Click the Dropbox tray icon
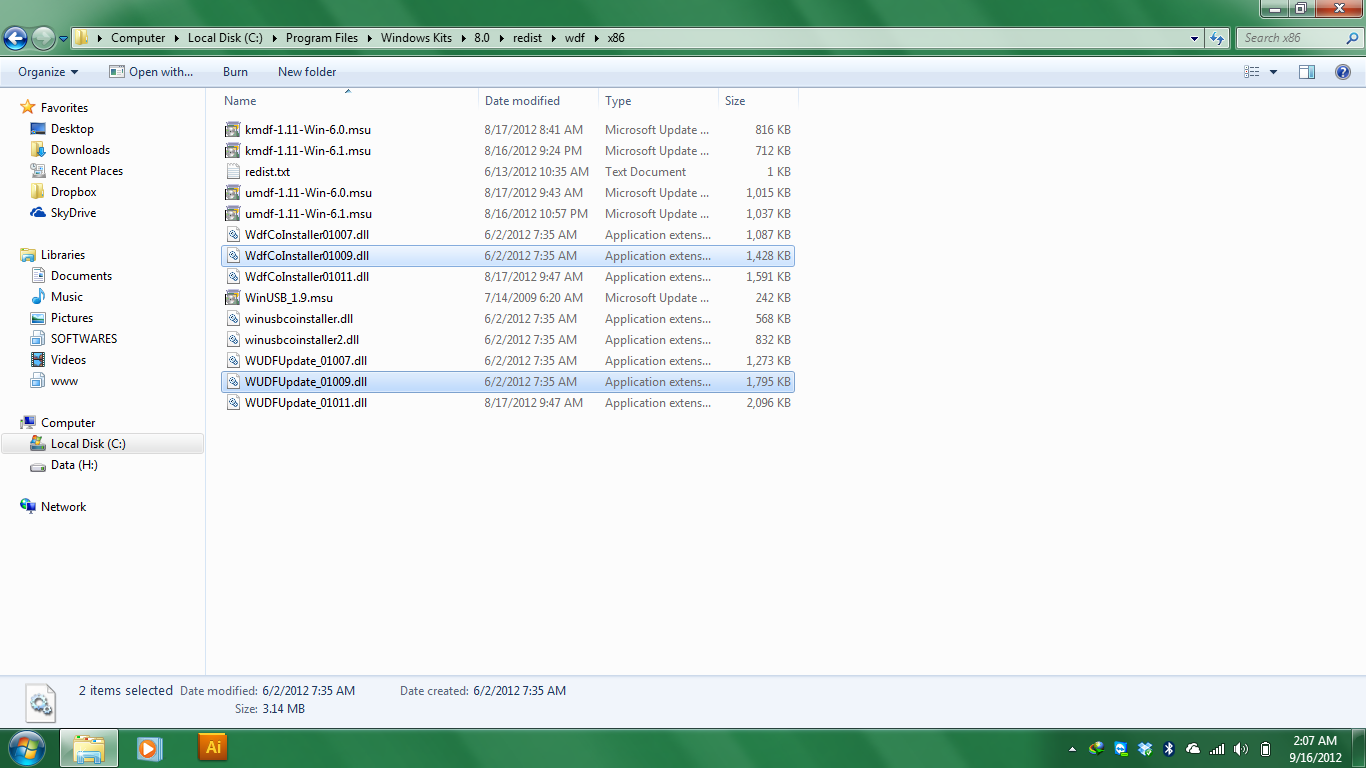The width and height of the screenshot is (1366, 768). [x=1145, y=749]
